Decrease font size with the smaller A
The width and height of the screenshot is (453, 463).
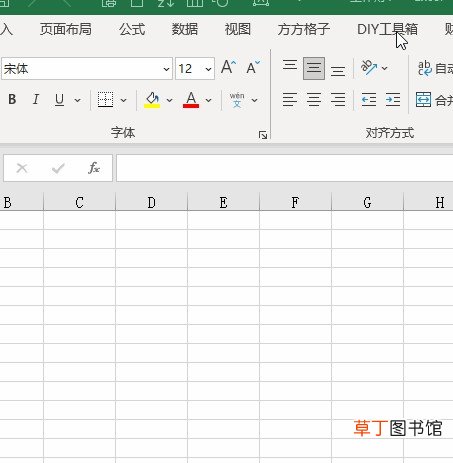point(253,68)
